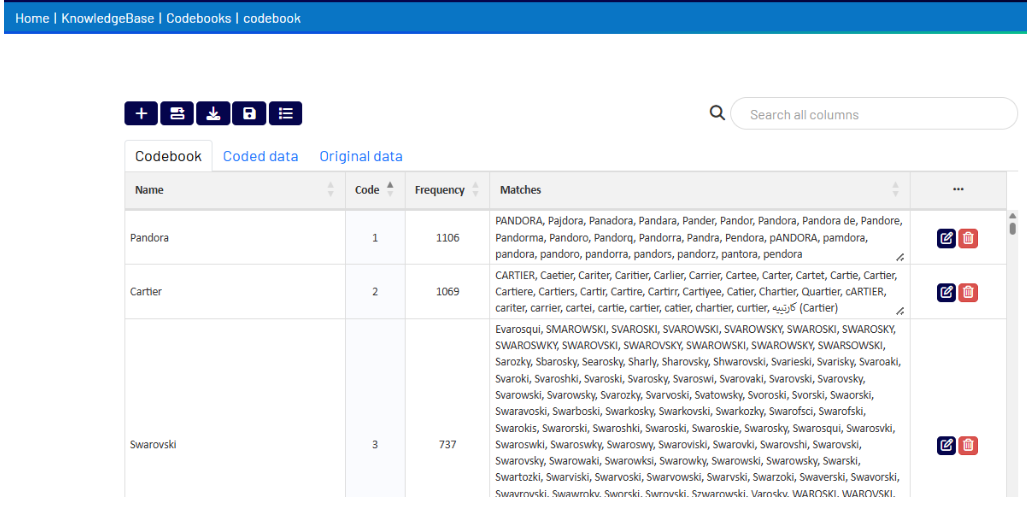Click the Swarovski matches text
This screenshot has height=506, width=1027.
698,411
